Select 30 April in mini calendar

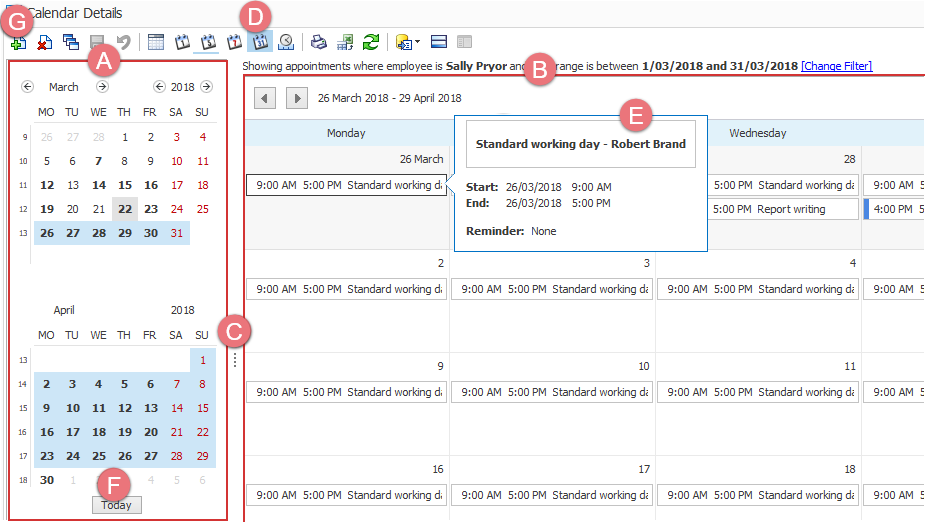47,480
